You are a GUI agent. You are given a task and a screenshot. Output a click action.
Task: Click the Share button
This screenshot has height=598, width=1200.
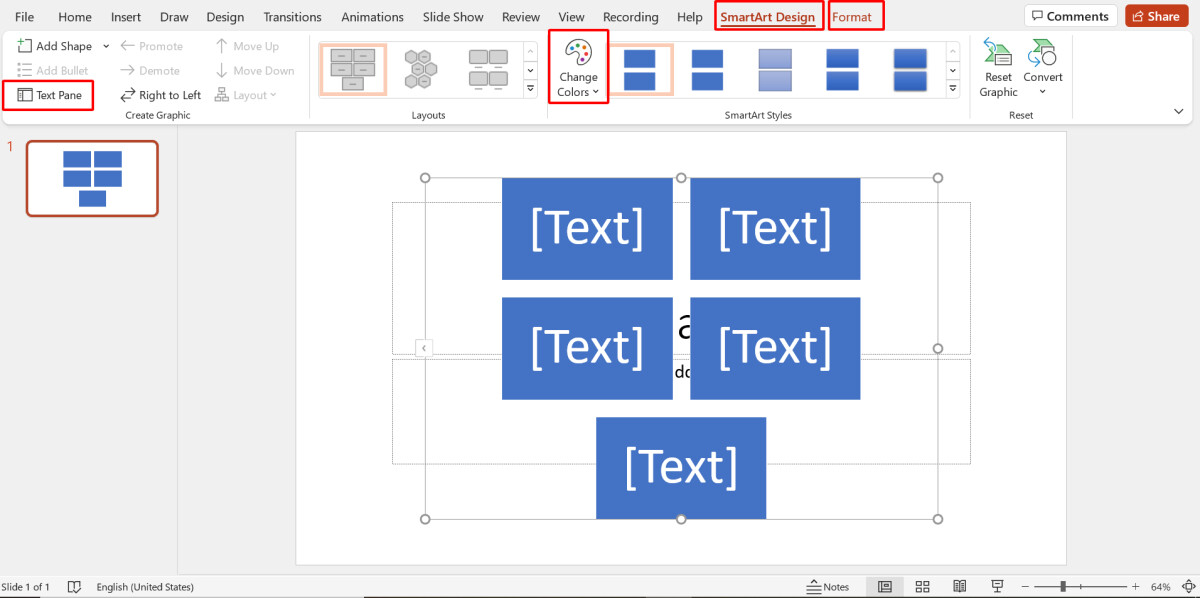pos(1156,16)
